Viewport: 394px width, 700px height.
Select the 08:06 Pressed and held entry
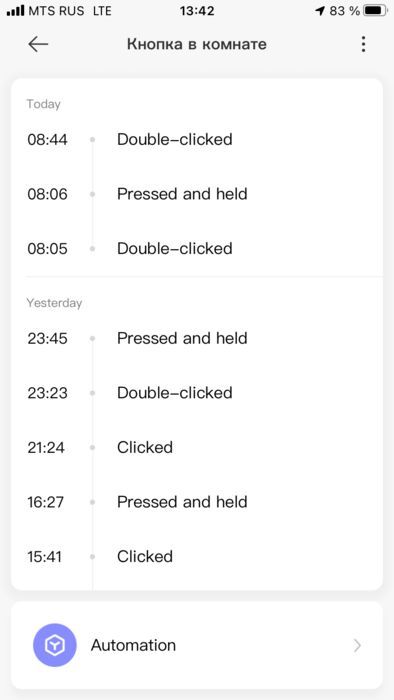(197, 194)
